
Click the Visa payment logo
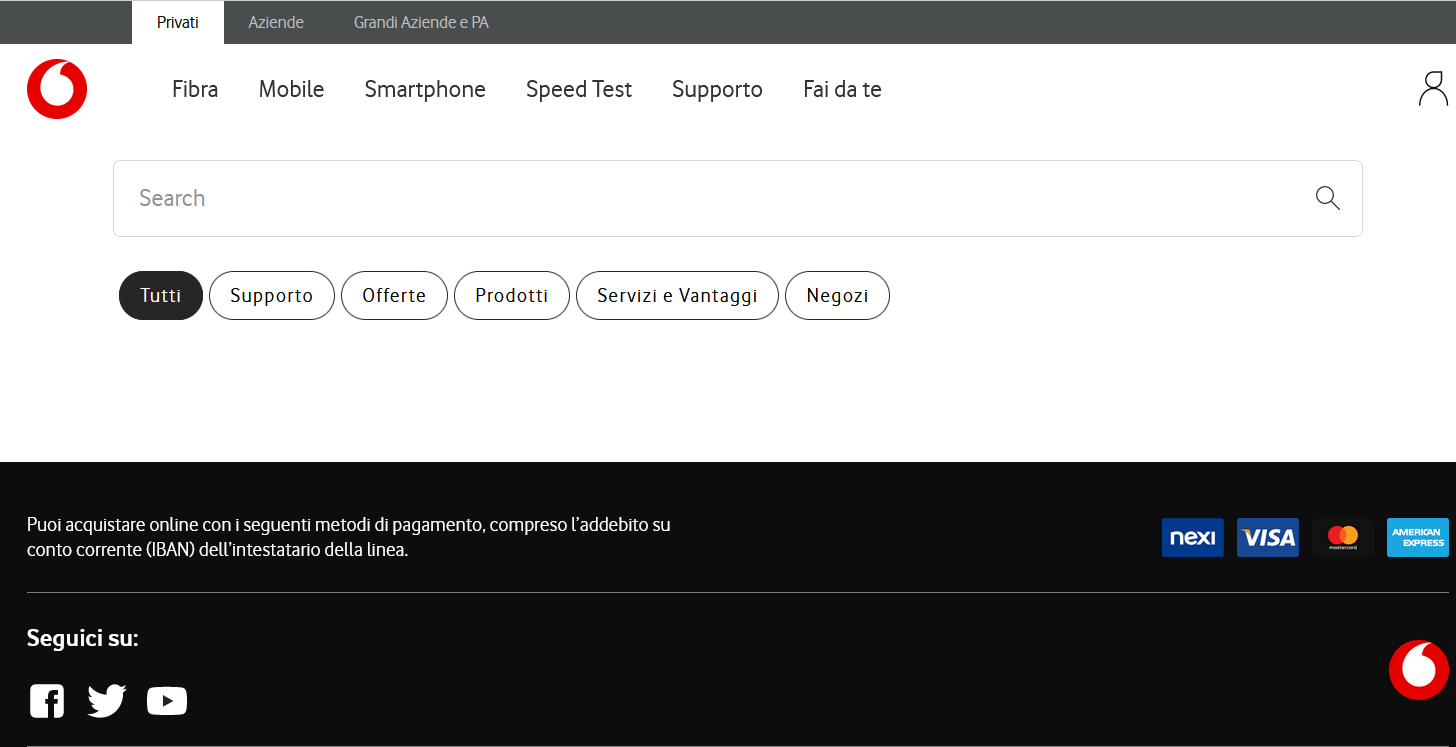[x=1267, y=538]
